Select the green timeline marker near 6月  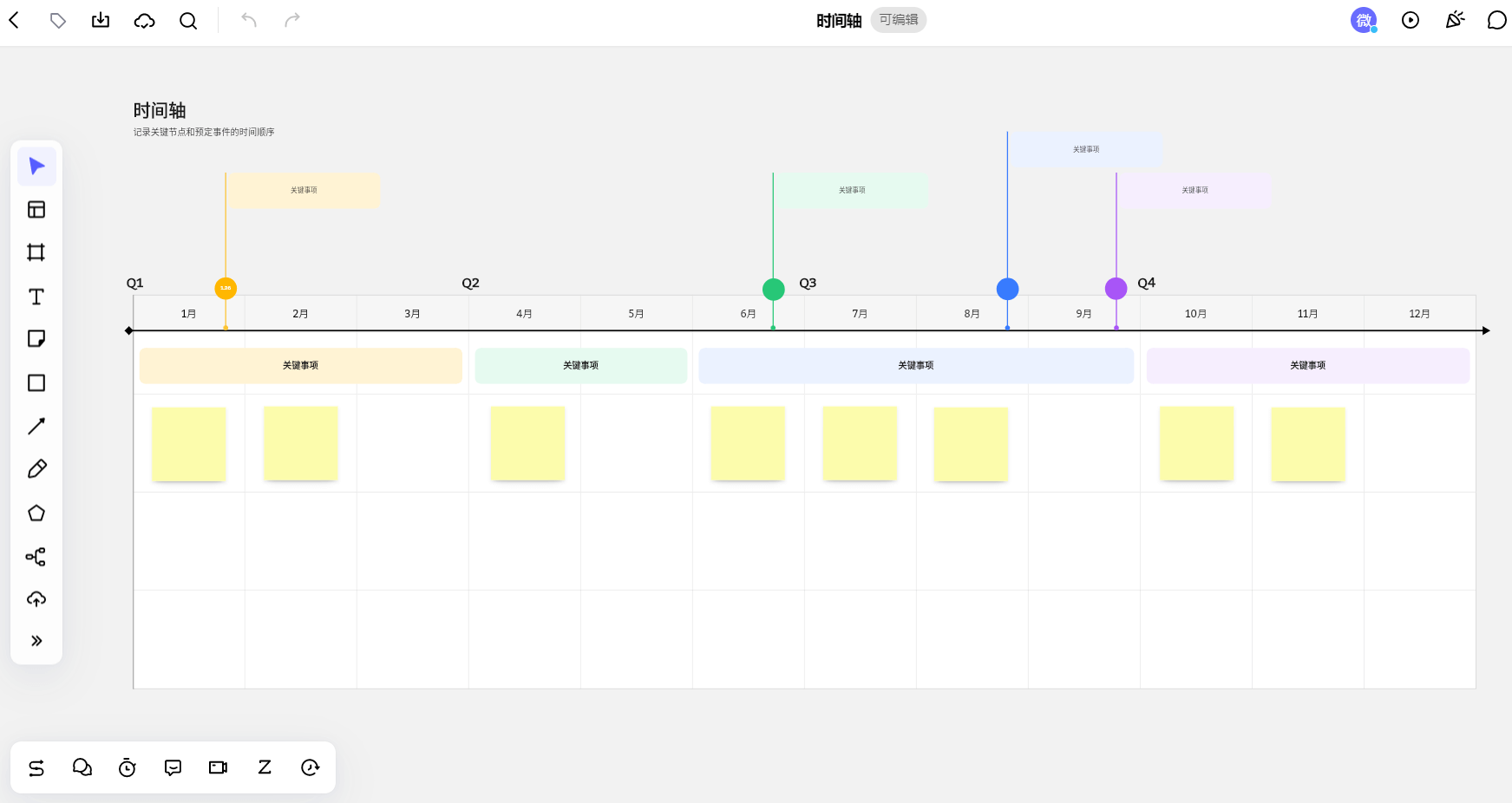point(774,289)
